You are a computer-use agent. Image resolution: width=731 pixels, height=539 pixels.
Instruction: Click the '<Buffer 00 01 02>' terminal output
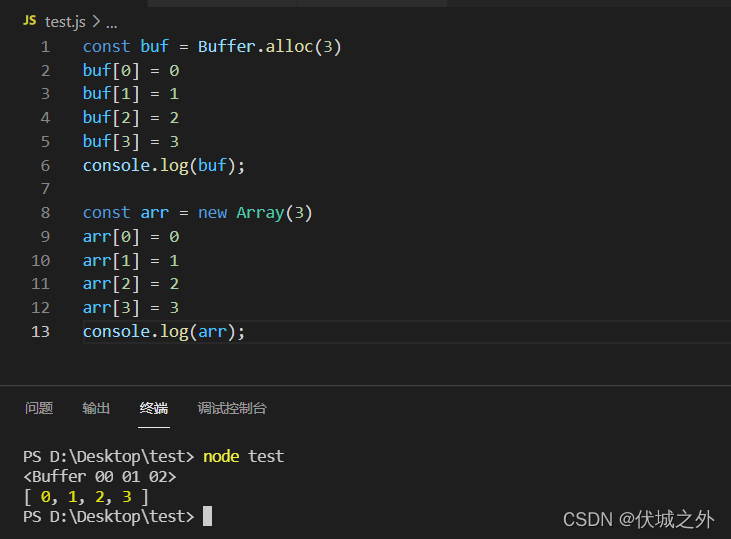coord(100,477)
